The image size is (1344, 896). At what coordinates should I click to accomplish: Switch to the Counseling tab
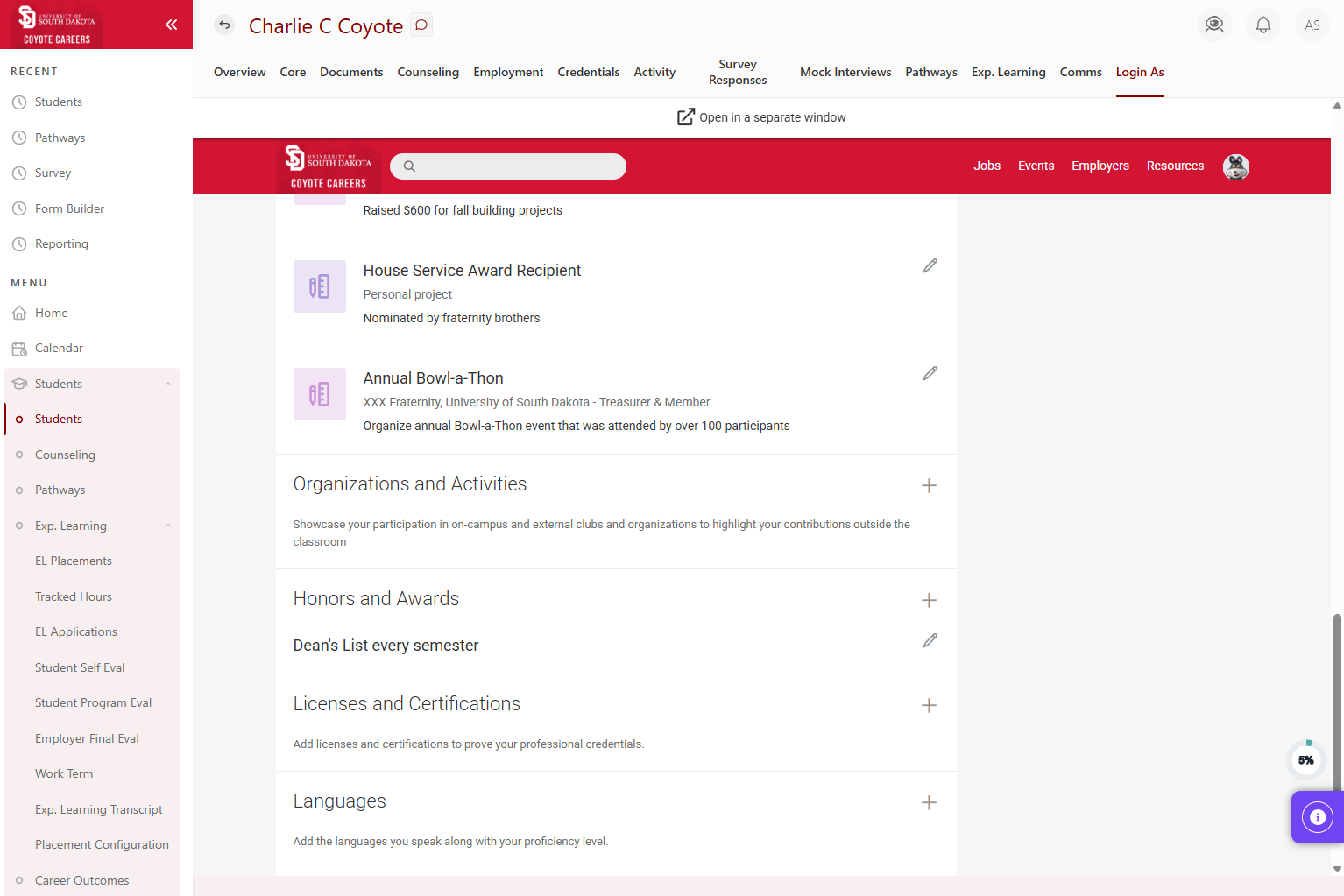(428, 72)
